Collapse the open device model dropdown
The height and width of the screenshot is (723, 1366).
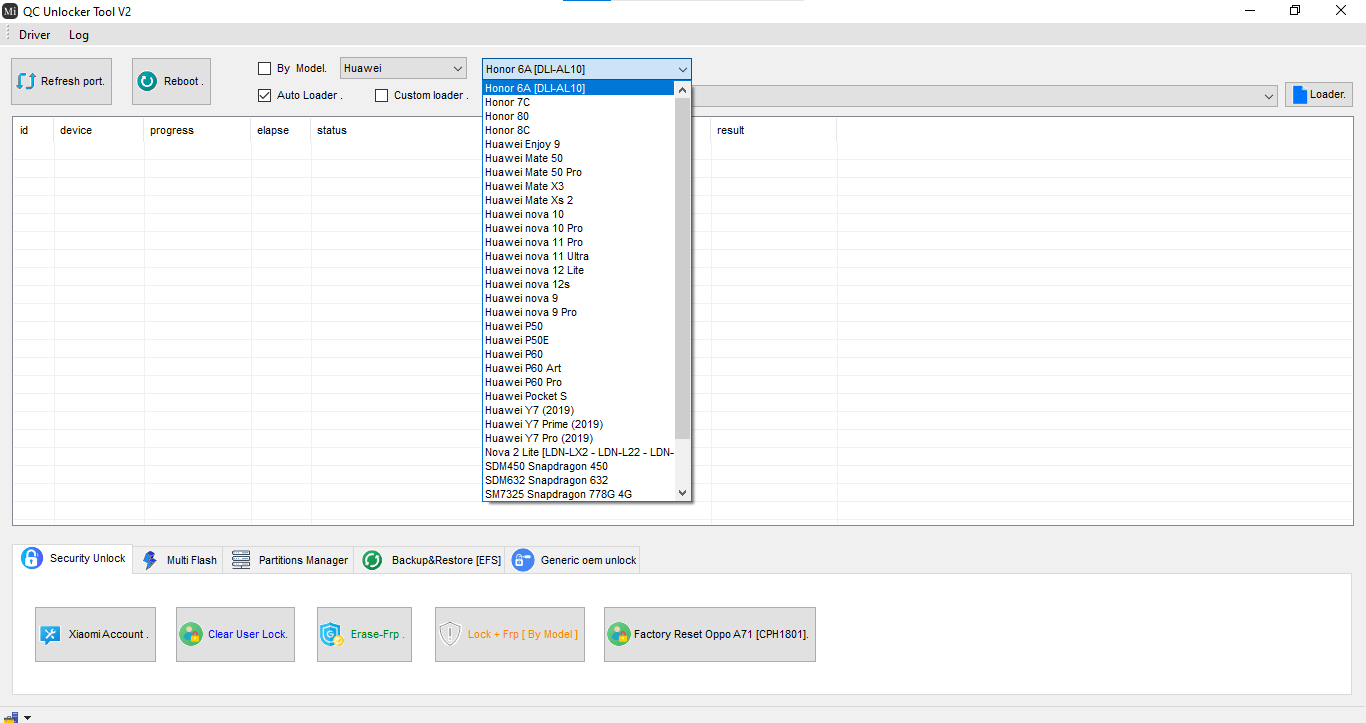[683, 68]
